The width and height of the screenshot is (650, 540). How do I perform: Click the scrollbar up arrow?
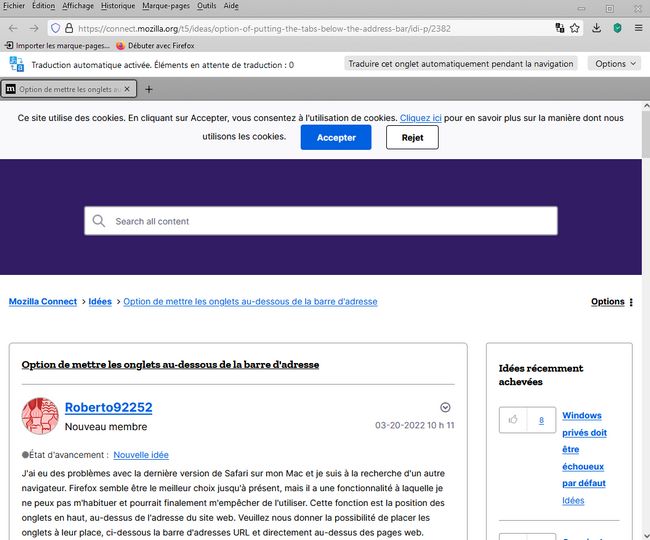click(646, 106)
